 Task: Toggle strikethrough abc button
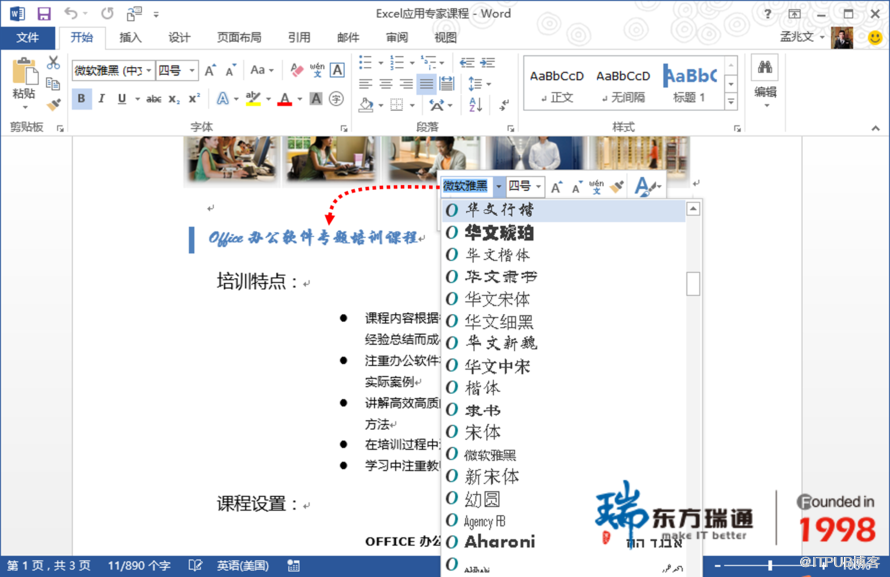click(154, 99)
